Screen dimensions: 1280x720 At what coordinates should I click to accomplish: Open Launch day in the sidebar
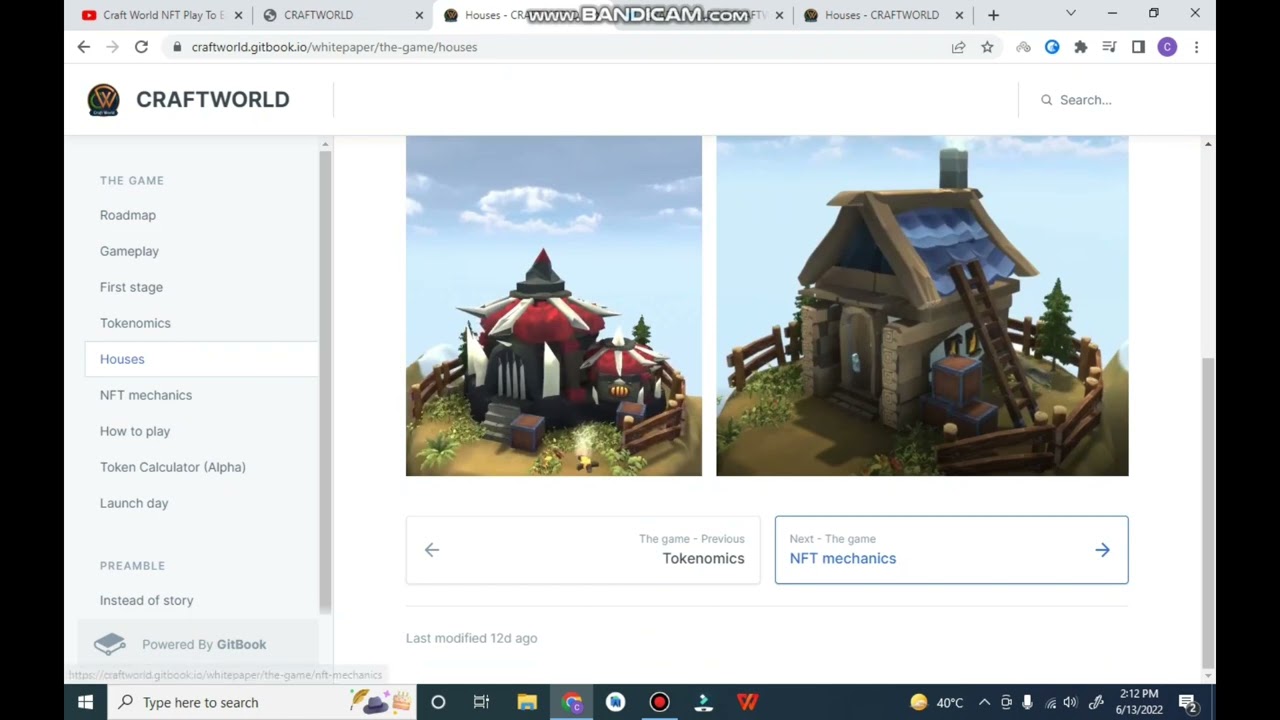pyautogui.click(x=134, y=503)
